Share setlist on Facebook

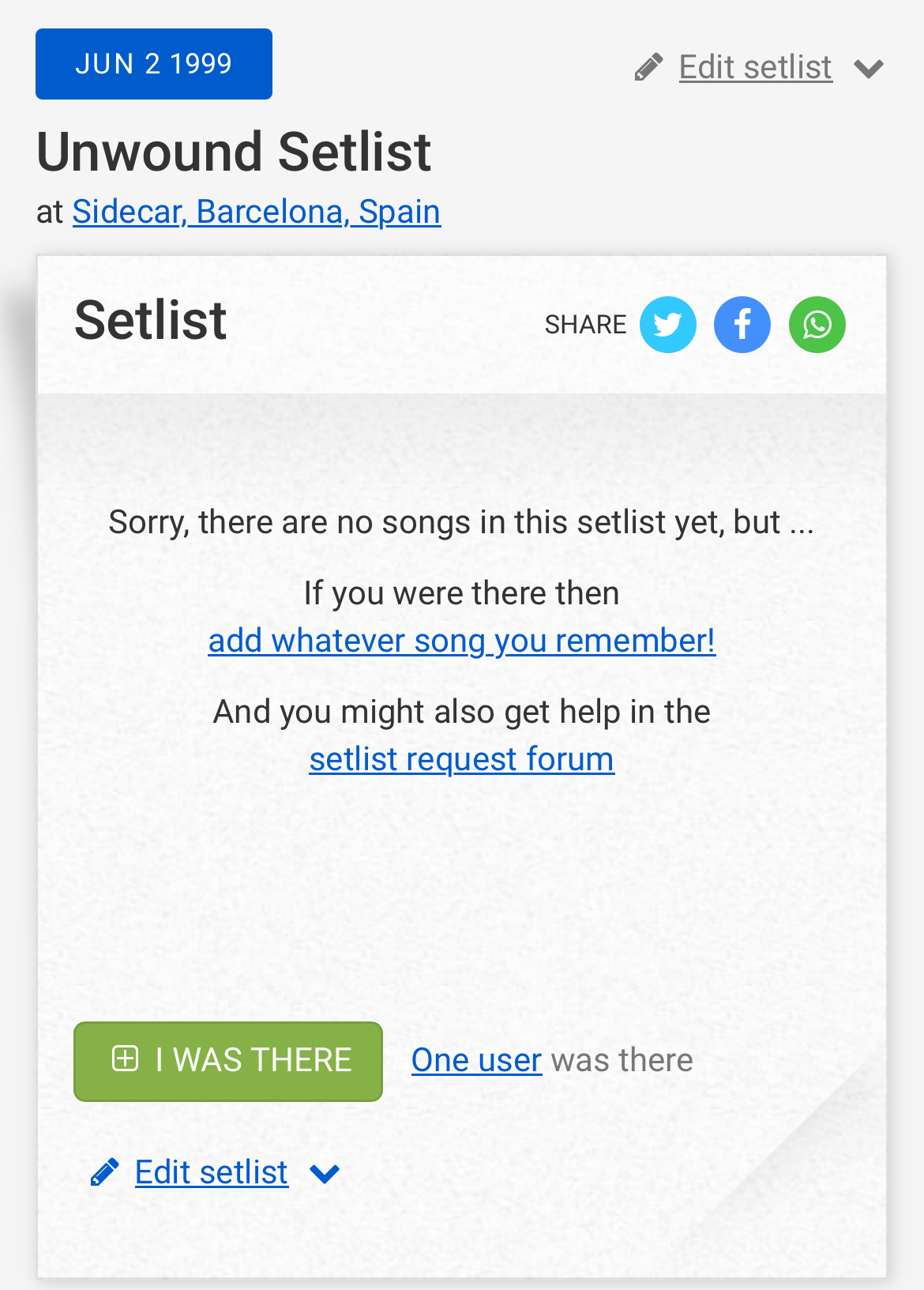[x=742, y=325]
